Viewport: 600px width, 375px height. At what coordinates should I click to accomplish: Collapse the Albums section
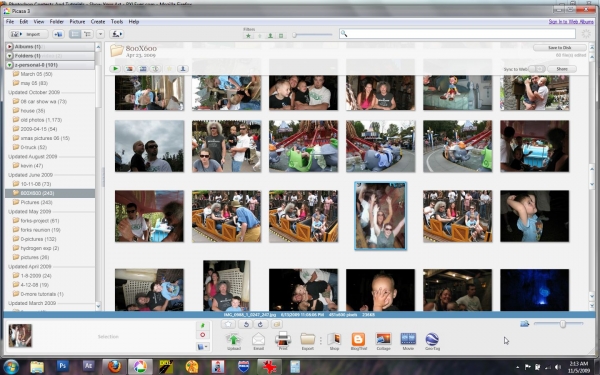[10, 47]
